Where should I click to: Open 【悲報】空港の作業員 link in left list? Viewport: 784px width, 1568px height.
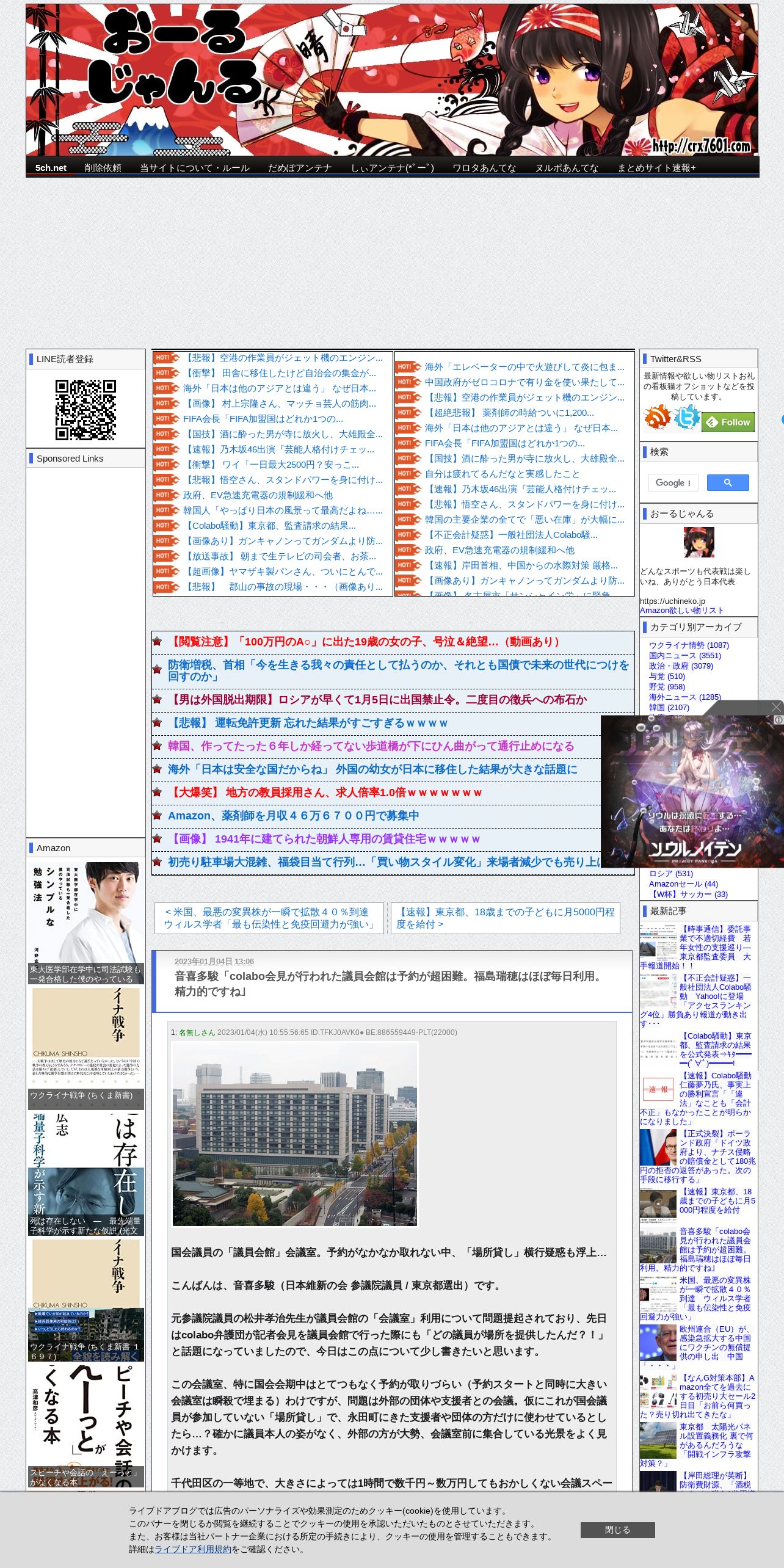(283, 358)
